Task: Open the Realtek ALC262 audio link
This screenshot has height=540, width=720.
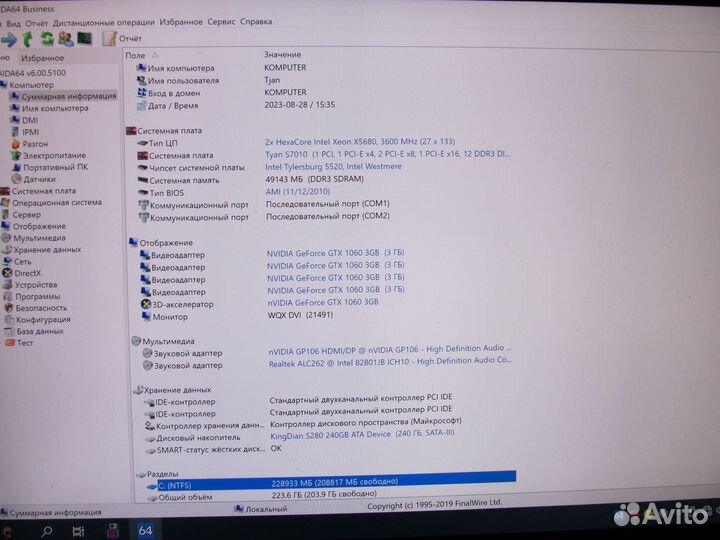Action: [390, 362]
